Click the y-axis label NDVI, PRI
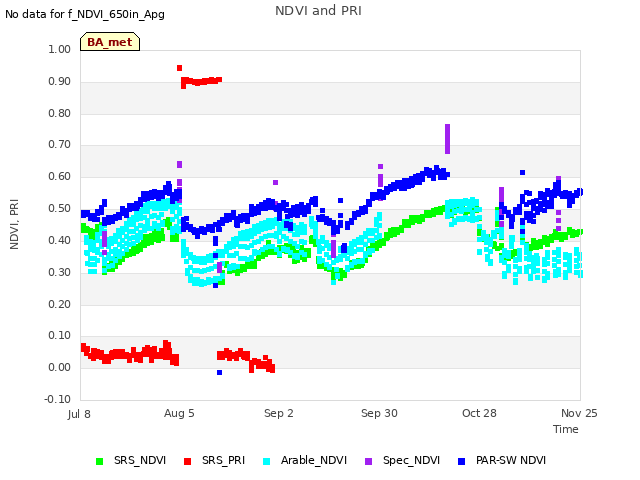This screenshot has width=640, height=480. (x=14, y=224)
